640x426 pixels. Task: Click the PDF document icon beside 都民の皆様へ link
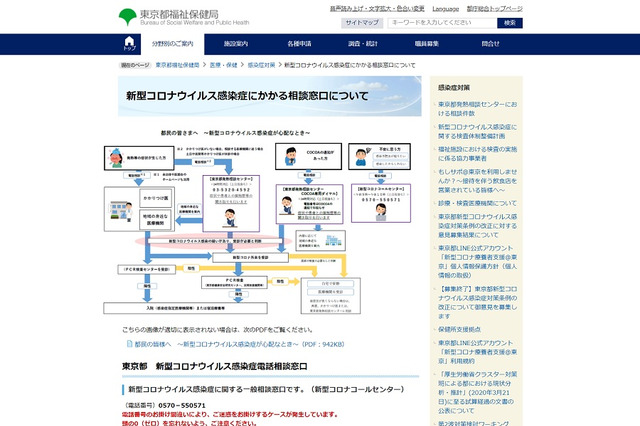129,344
